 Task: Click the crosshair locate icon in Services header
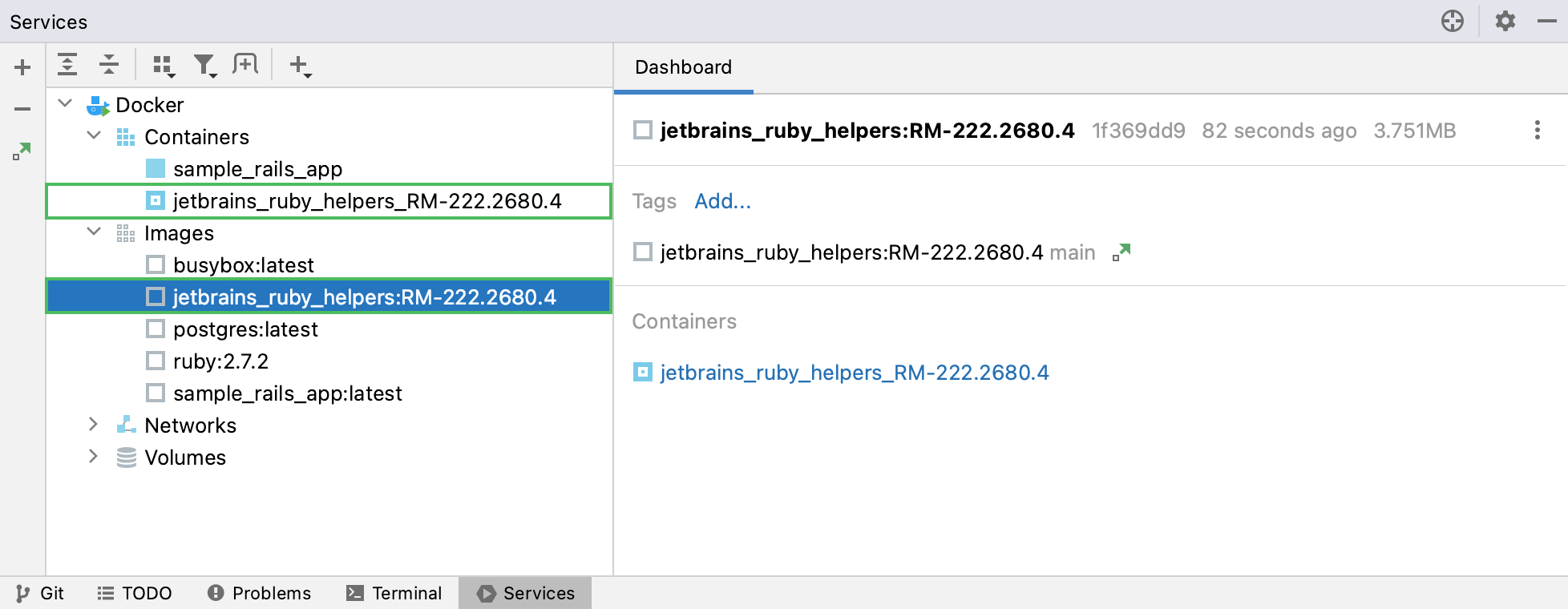[x=1453, y=21]
